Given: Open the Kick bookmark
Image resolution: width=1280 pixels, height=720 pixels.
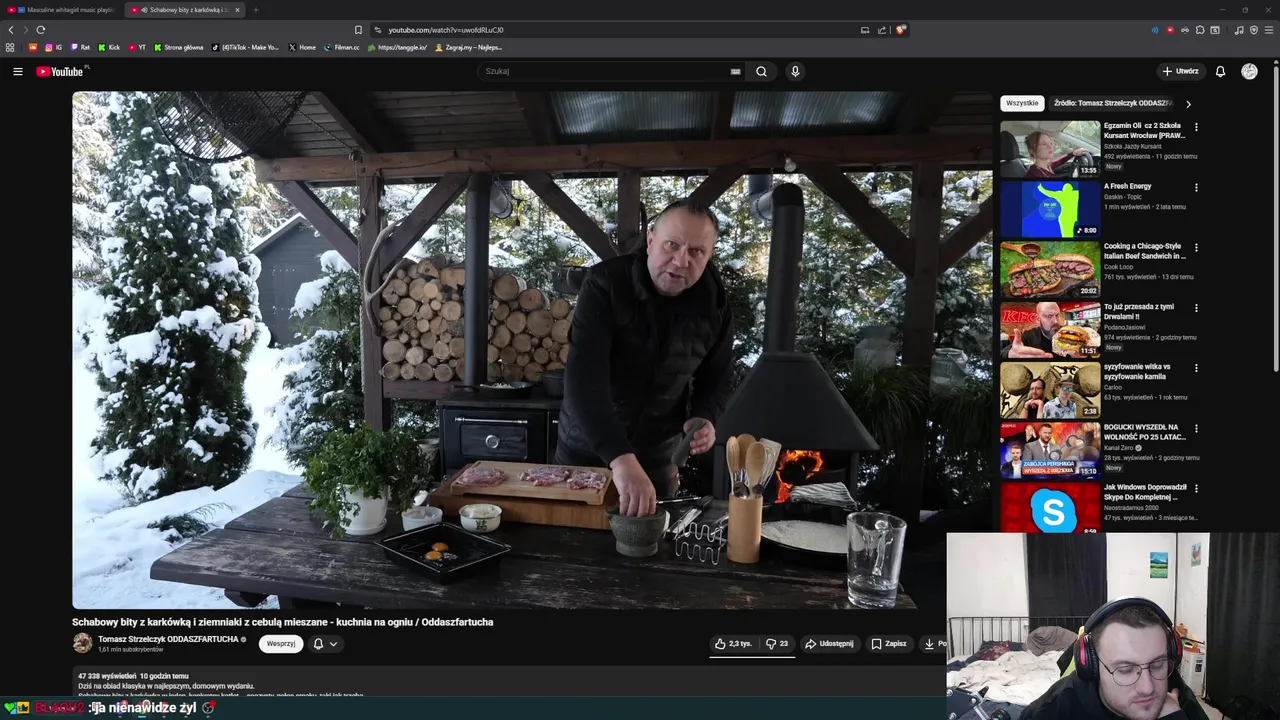Looking at the screenshot, I should (x=109, y=47).
